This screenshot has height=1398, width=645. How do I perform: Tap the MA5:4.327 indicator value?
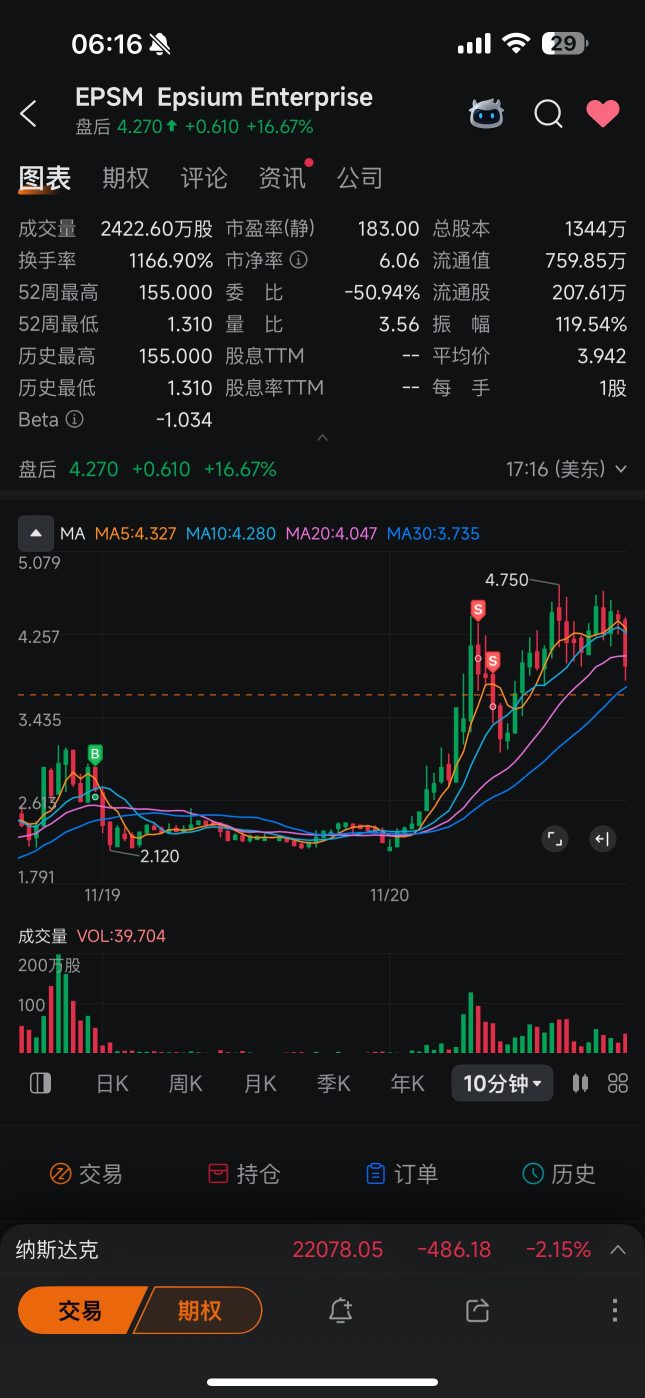[136, 534]
